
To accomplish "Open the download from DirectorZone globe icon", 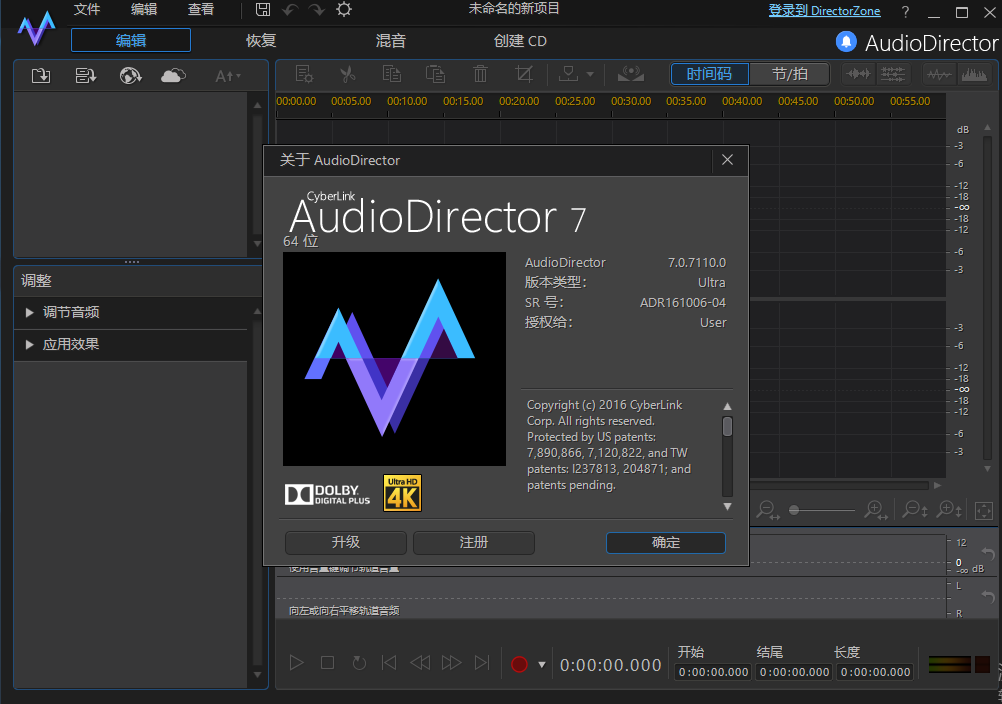I will click(129, 74).
